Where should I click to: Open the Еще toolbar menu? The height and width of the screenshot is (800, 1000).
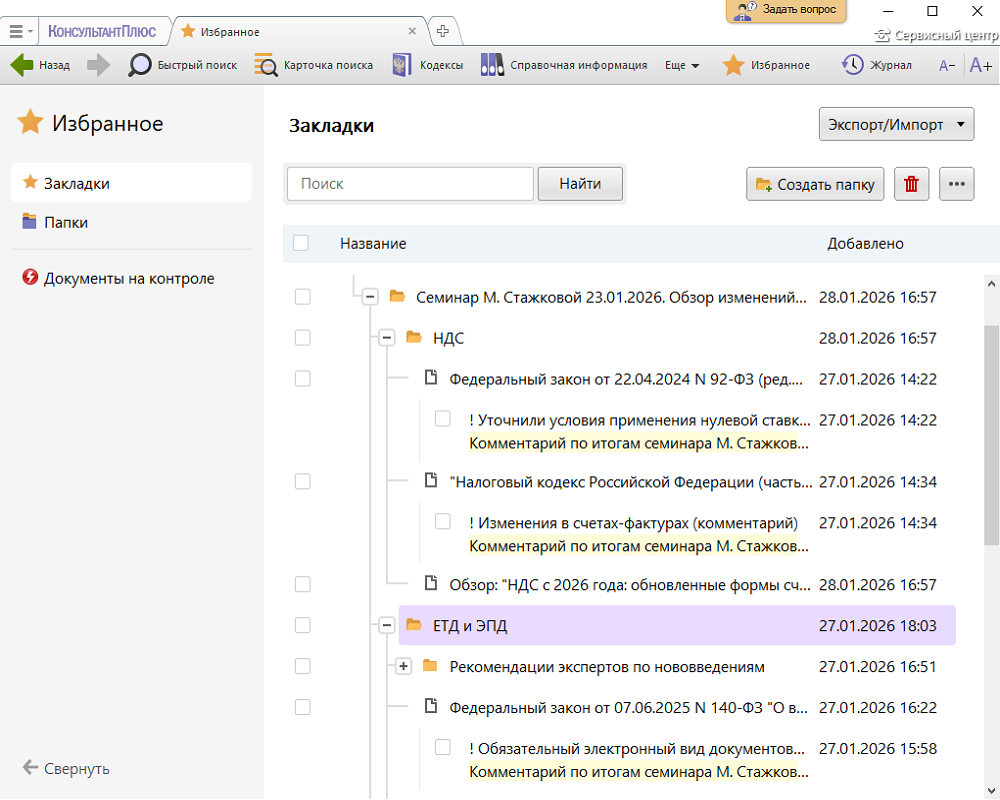click(x=682, y=65)
